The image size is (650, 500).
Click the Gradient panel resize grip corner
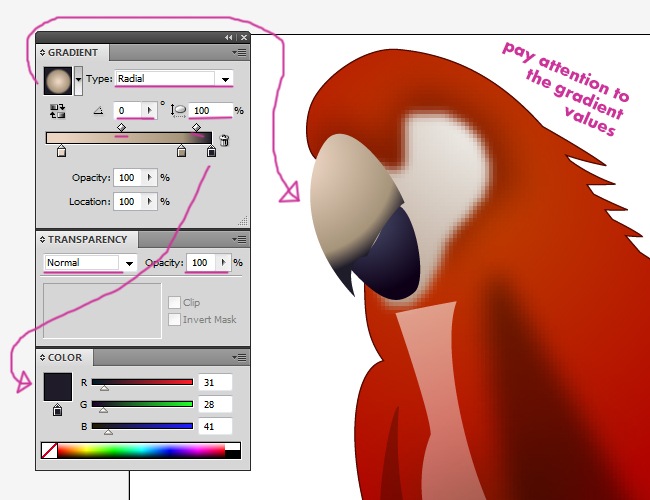243,221
